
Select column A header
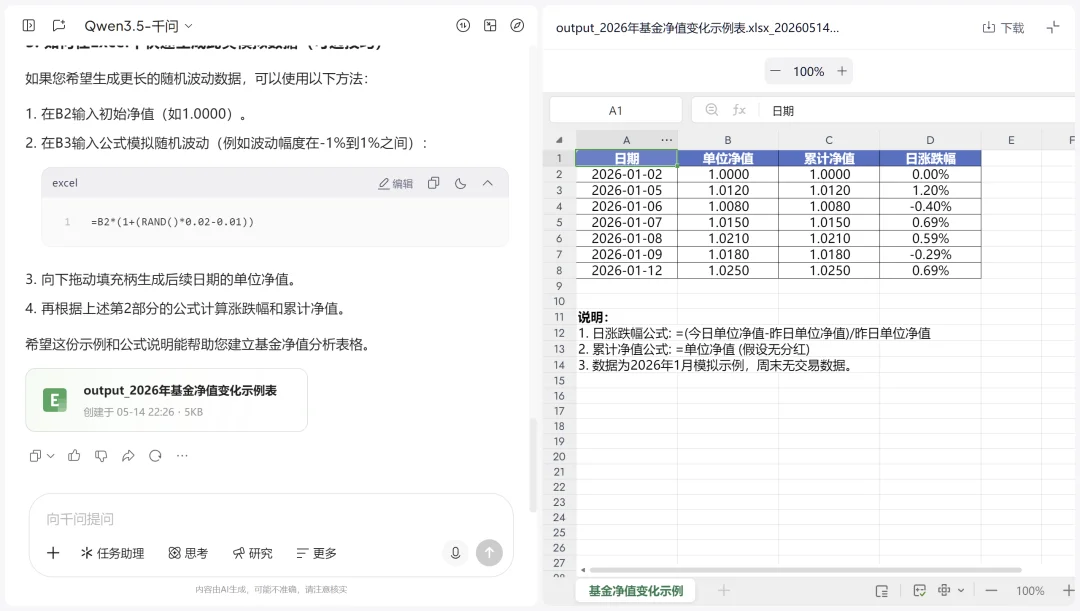coord(626,140)
